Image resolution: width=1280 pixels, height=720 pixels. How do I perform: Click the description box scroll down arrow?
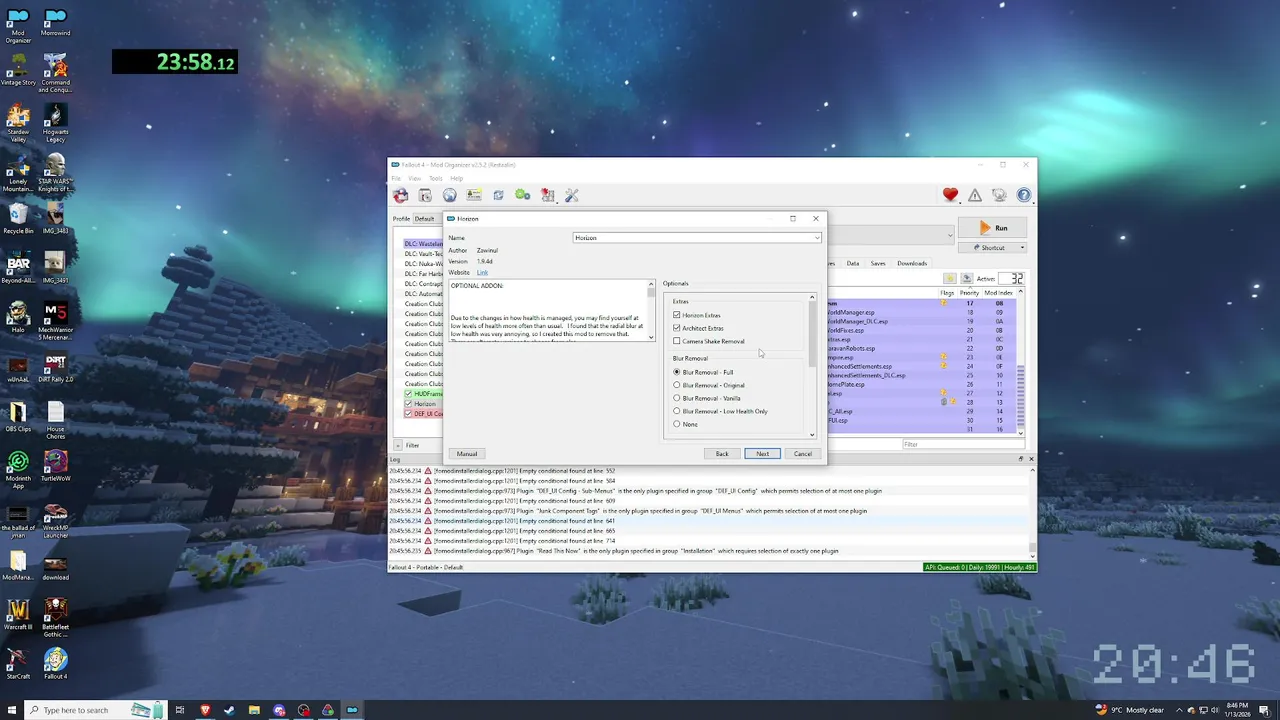point(651,337)
